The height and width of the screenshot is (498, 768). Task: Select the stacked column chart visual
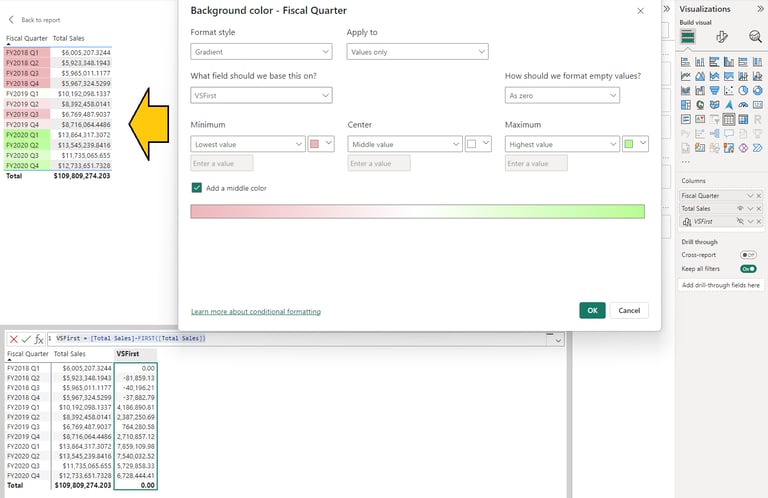tap(700, 62)
